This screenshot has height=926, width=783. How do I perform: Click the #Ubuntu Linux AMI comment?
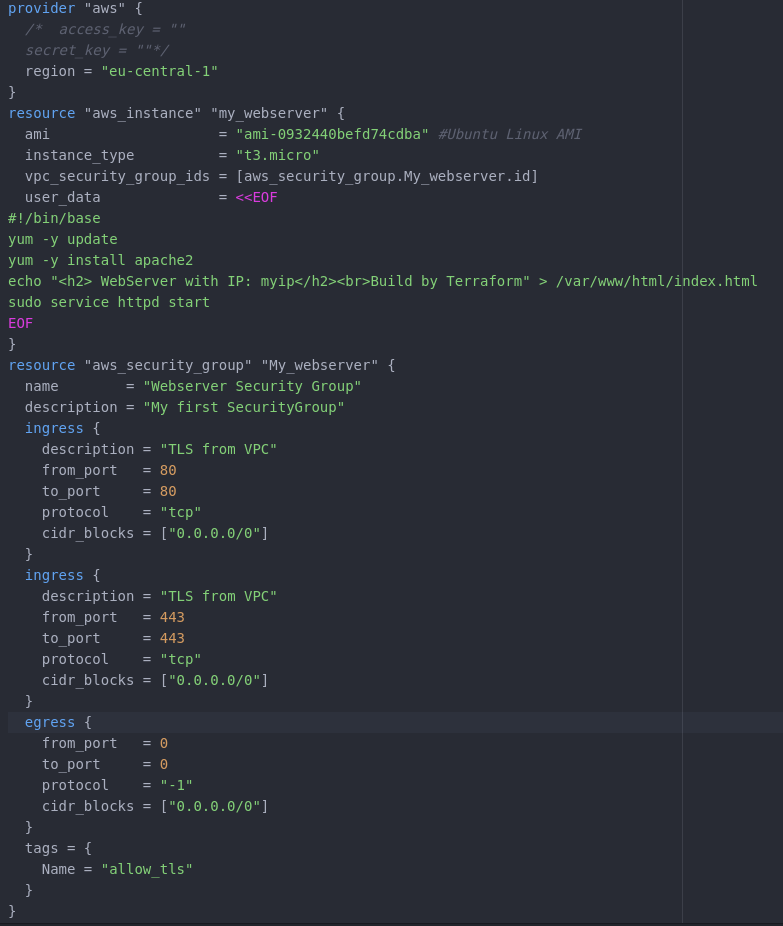510,134
